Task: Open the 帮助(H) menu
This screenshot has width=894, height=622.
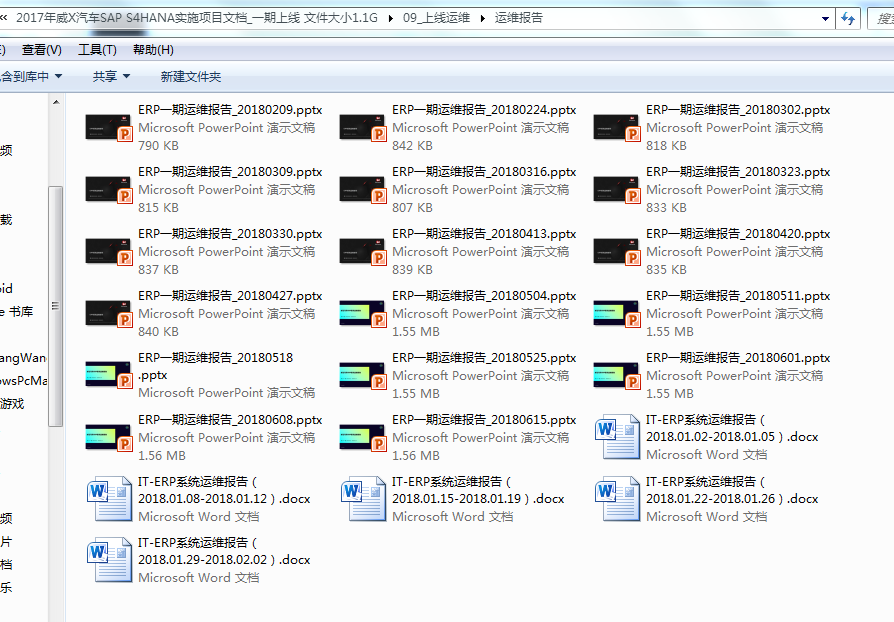Action: [x=153, y=50]
